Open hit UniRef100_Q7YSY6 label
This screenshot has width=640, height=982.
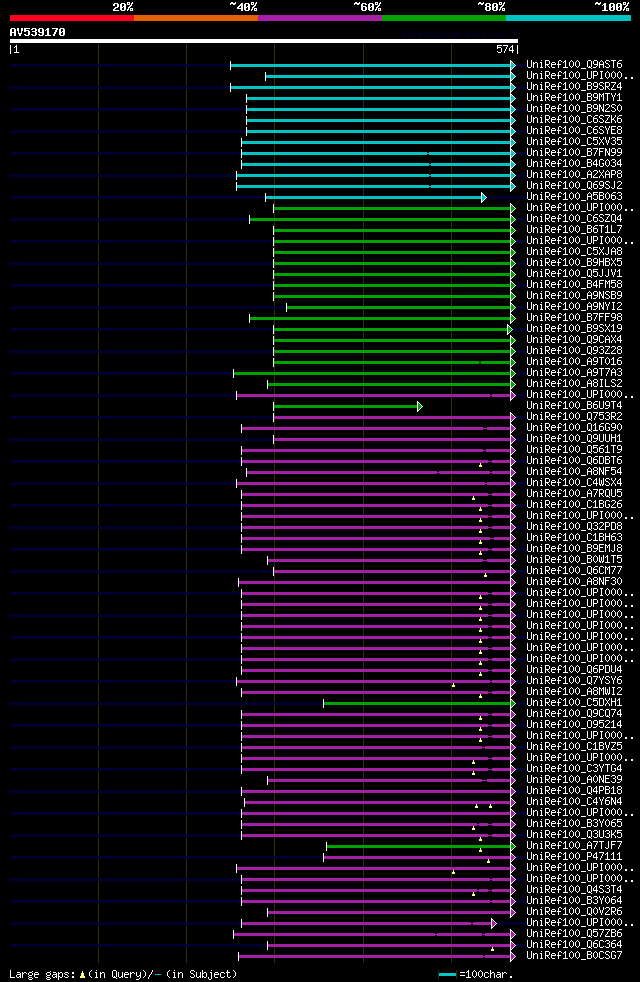point(574,681)
